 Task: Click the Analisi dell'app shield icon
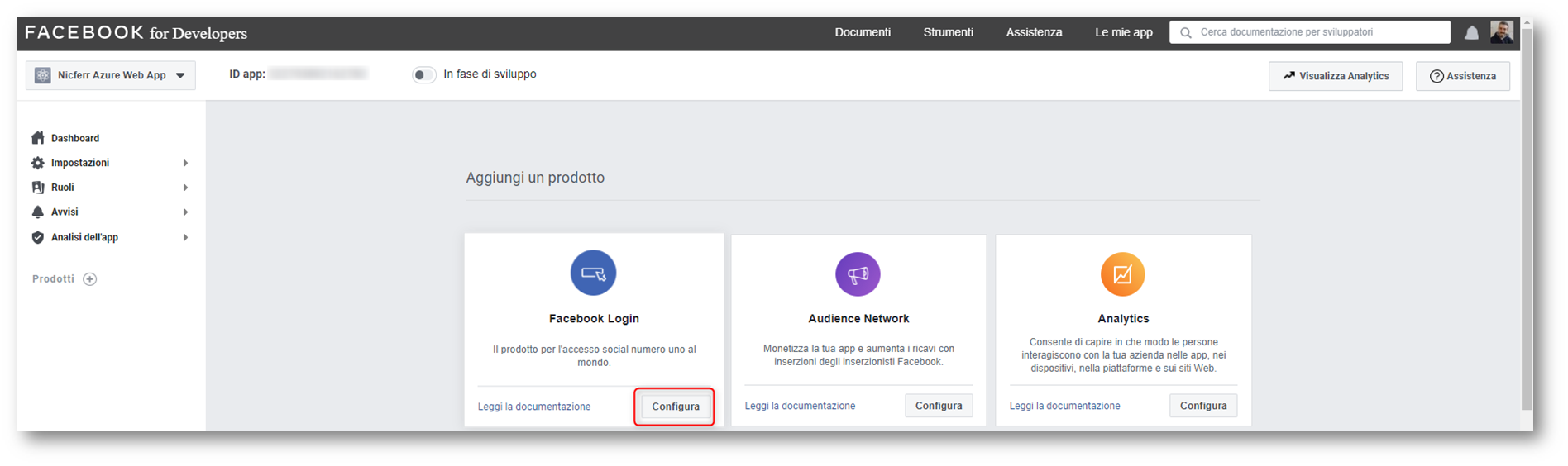pos(38,237)
